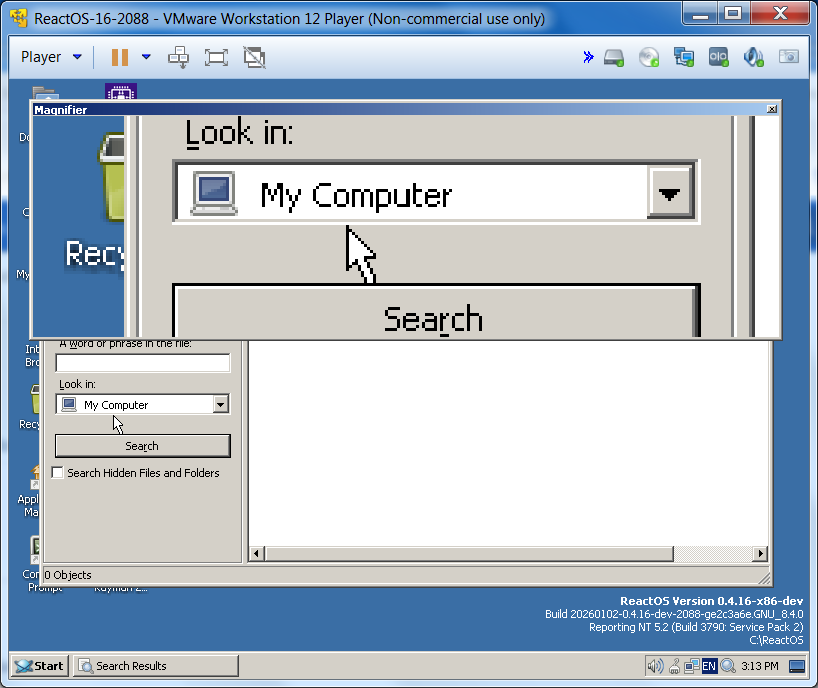Click the network adapter device icon
The image size is (818, 688).
click(684, 57)
